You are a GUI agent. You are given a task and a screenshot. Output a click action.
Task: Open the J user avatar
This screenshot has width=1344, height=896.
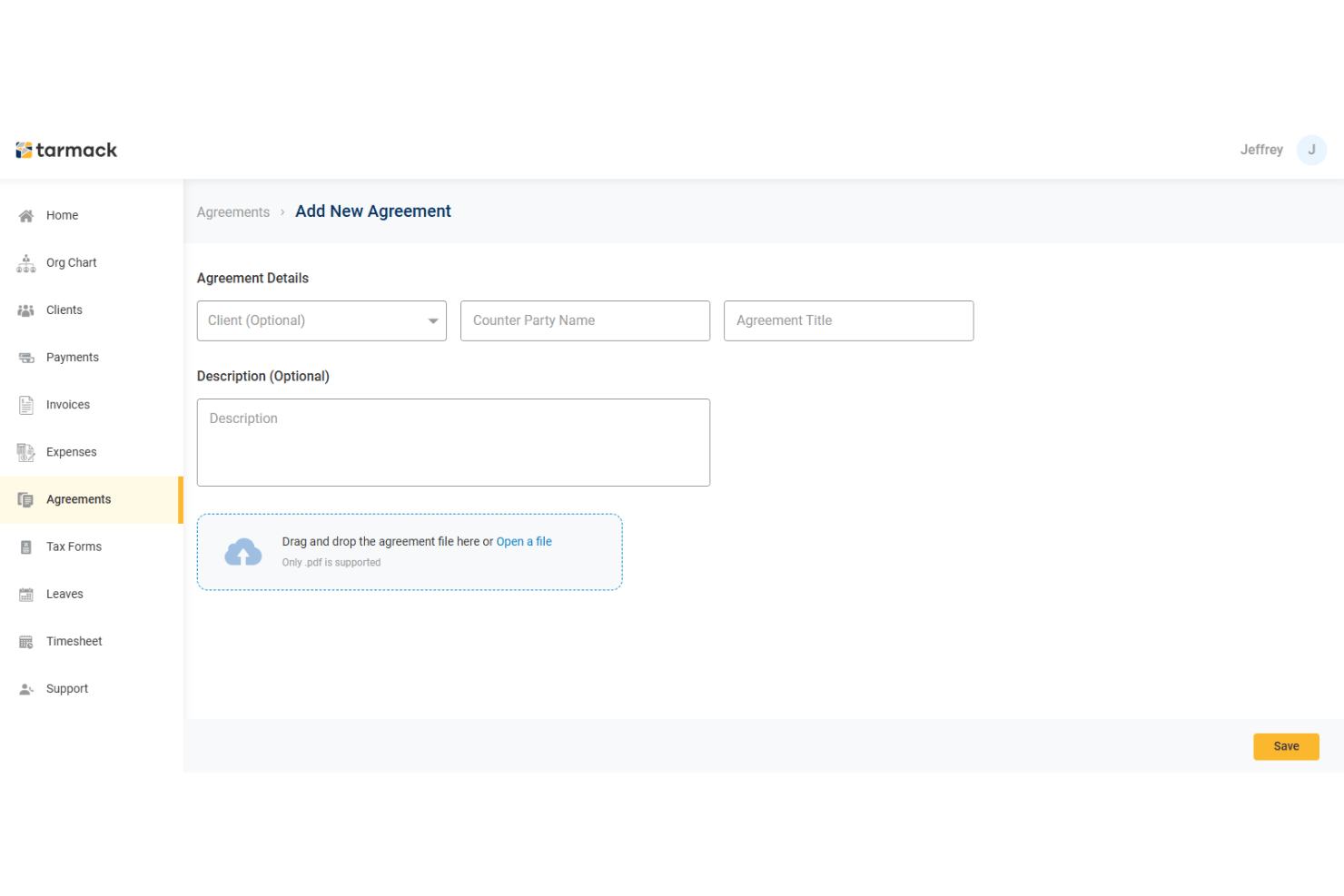(x=1311, y=150)
